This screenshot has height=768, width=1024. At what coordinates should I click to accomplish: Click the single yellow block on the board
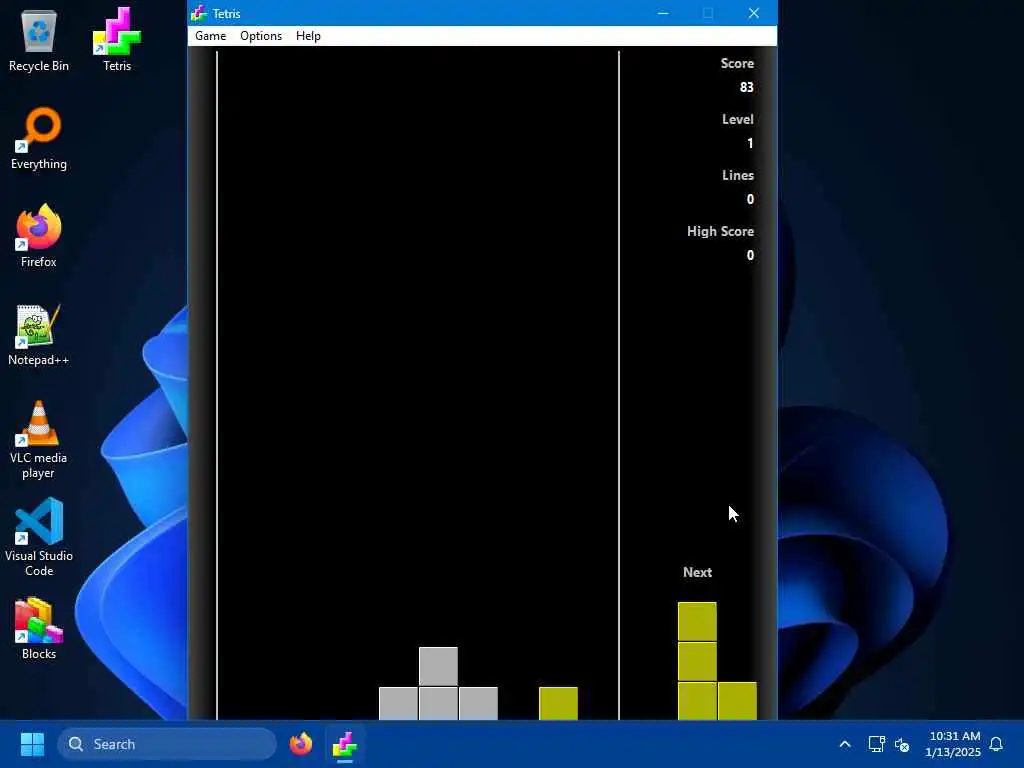tap(558, 703)
